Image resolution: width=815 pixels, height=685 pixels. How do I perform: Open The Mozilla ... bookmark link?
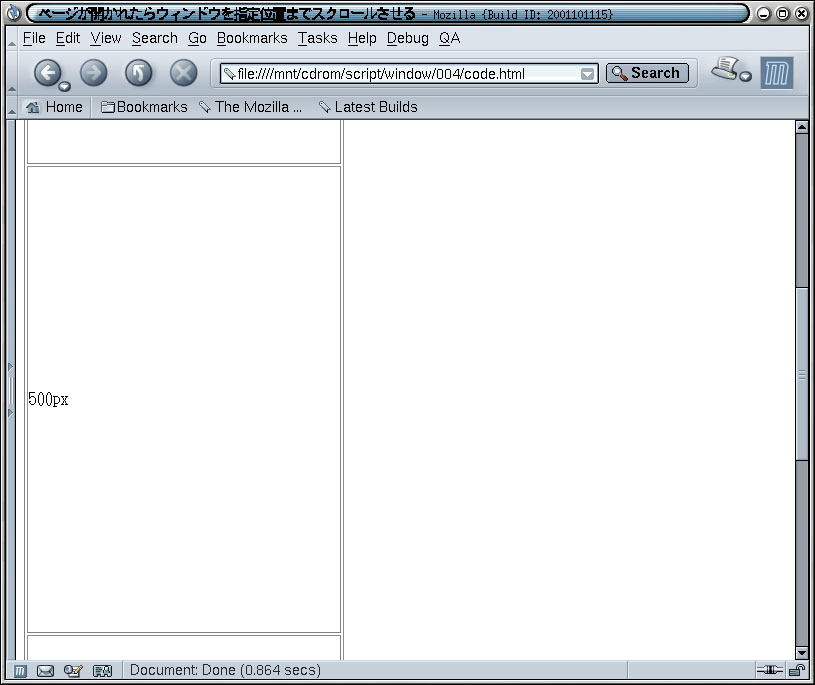pos(251,107)
